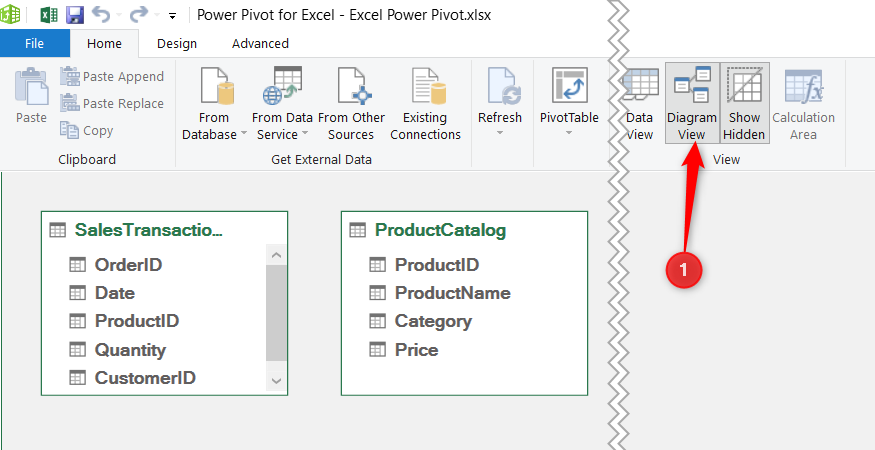Expand the PivotTable dropdown arrow
Viewport: 875px width, 450px height.
click(569, 133)
